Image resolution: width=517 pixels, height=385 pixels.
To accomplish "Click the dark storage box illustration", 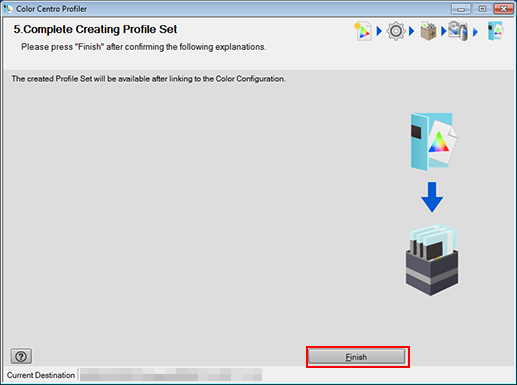I will [432, 260].
